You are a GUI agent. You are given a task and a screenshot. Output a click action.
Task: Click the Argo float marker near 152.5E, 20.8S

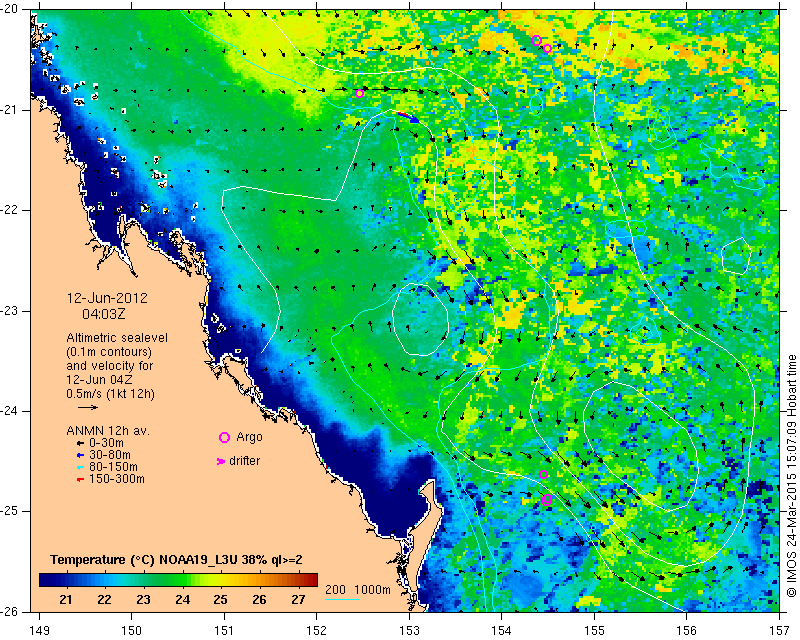pyautogui.click(x=359, y=93)
